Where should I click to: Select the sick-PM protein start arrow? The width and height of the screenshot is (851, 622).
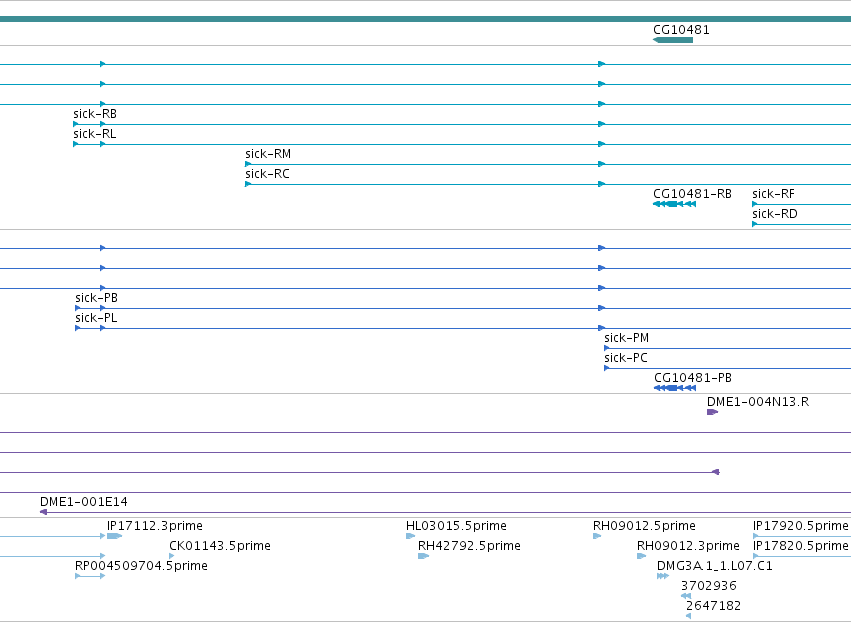(x=607, y=348)
